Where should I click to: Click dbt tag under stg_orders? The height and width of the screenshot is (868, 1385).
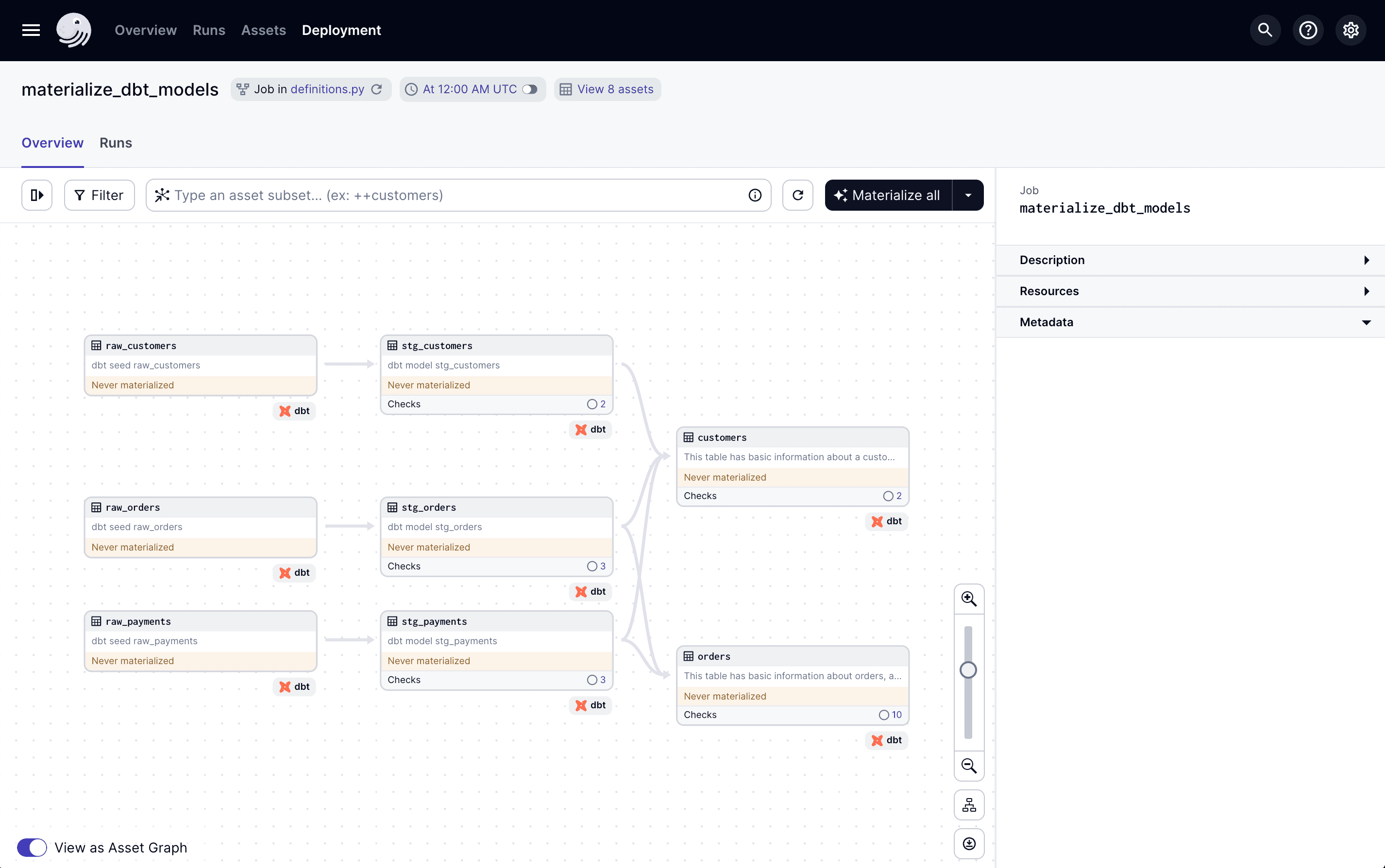click(x=591, y=591)
